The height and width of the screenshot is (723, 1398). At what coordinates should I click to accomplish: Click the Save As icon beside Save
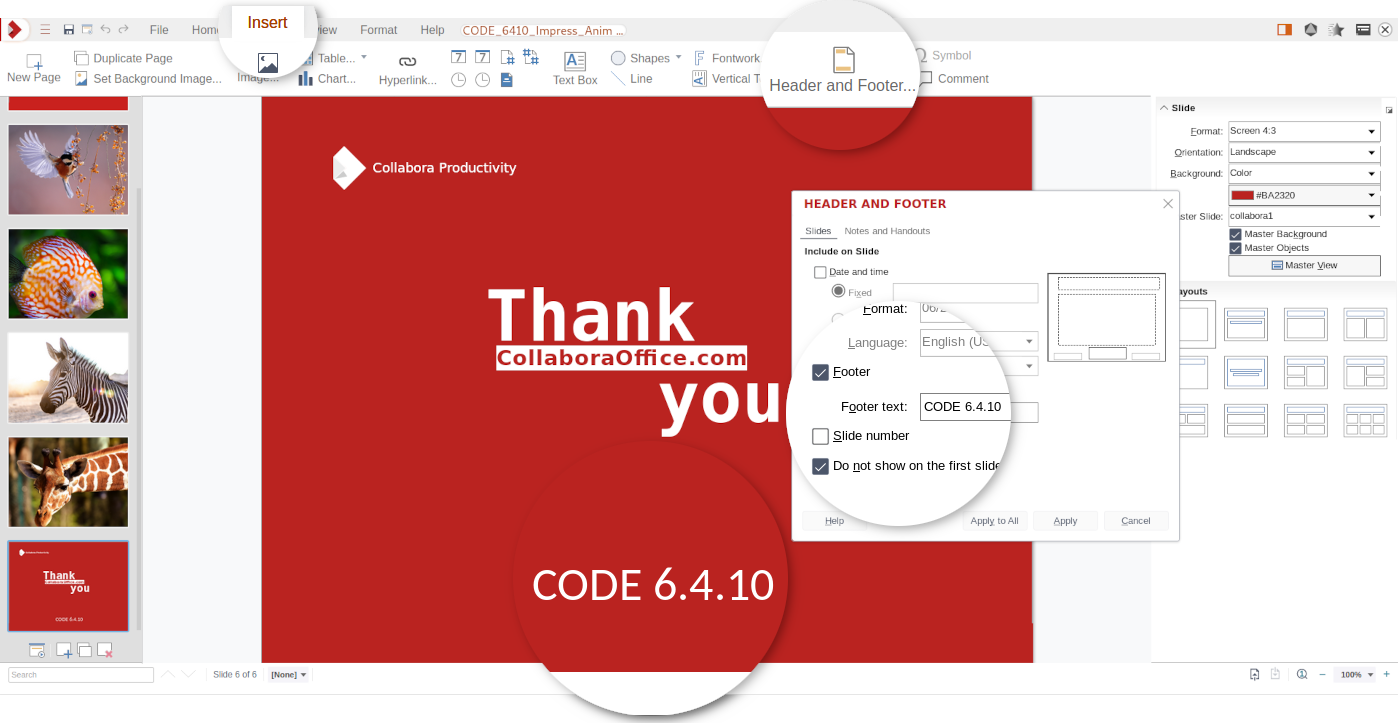[x=87, y=30]
